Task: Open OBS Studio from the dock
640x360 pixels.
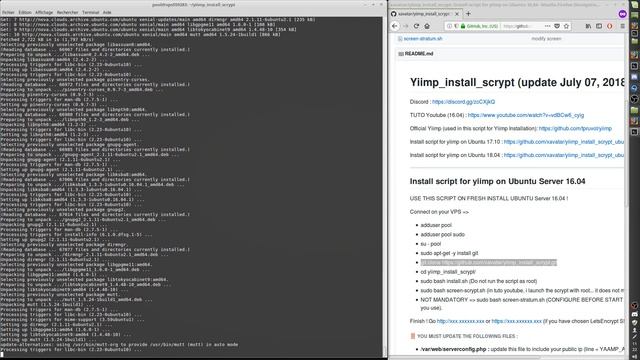Action: tap(634, 98)
